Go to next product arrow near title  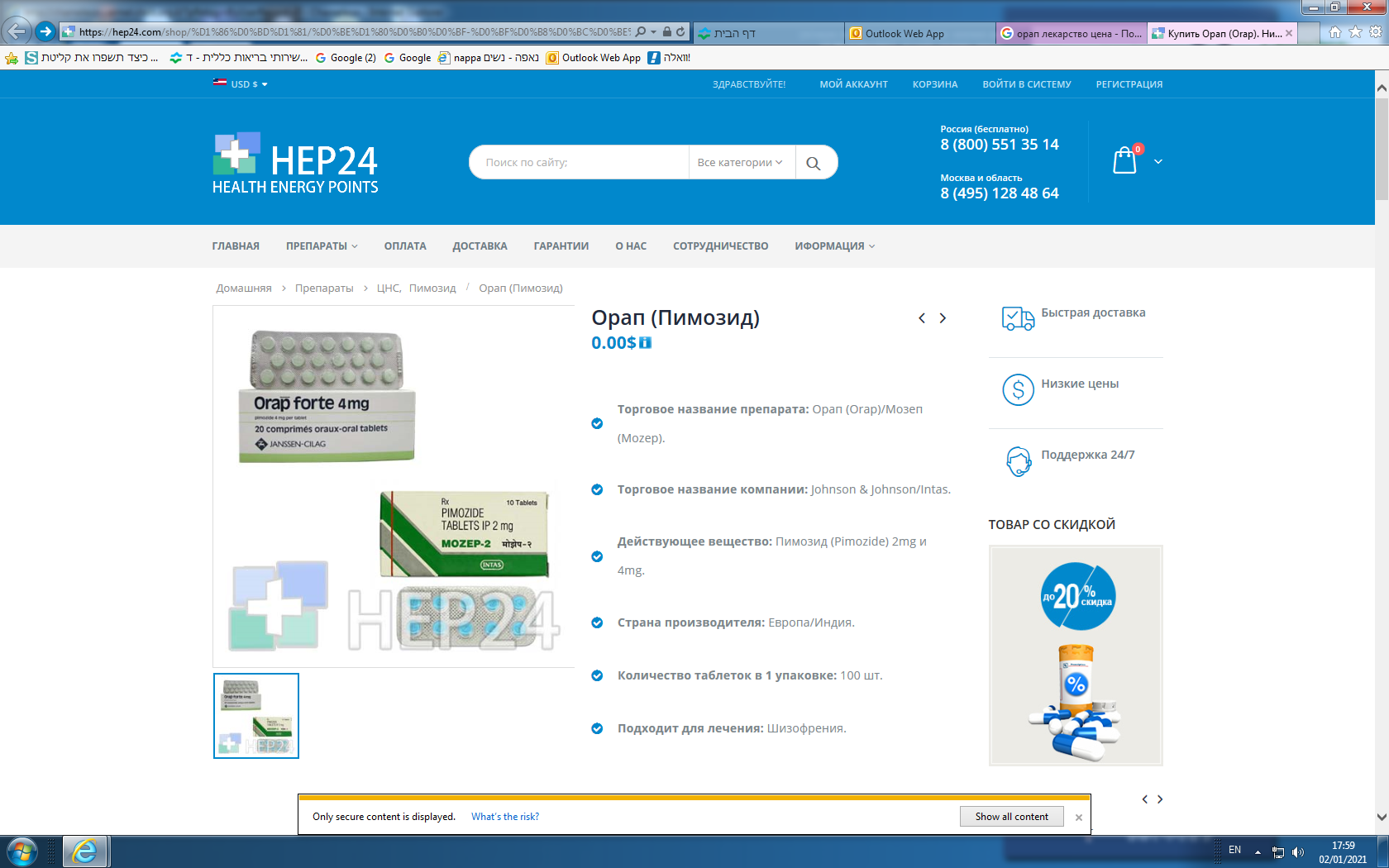[943, 318]
